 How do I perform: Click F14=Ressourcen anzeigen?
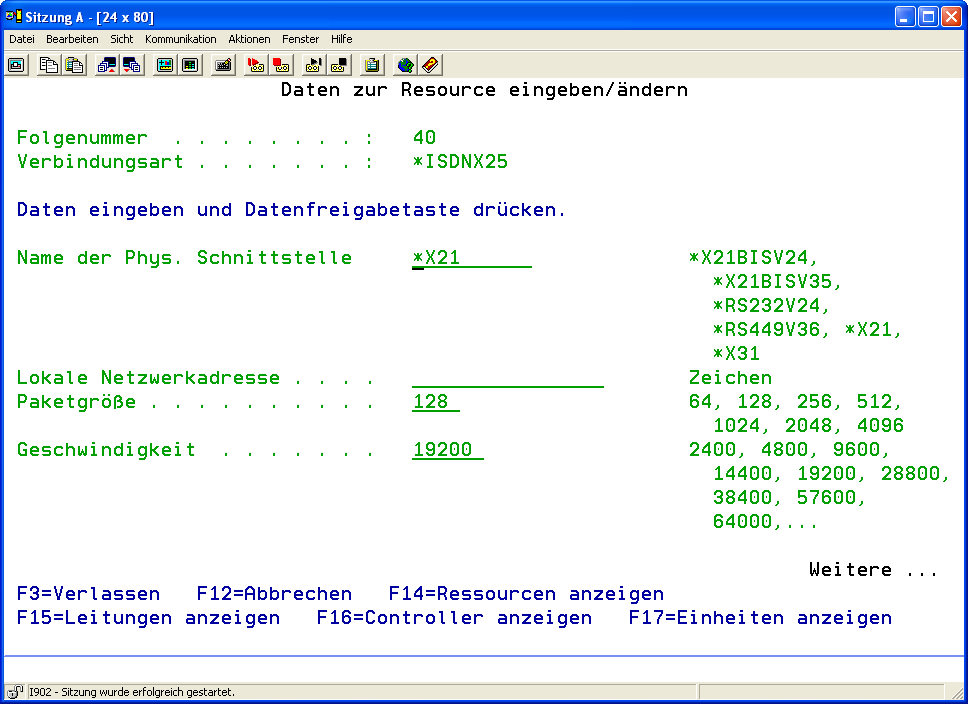click(526, 594)
